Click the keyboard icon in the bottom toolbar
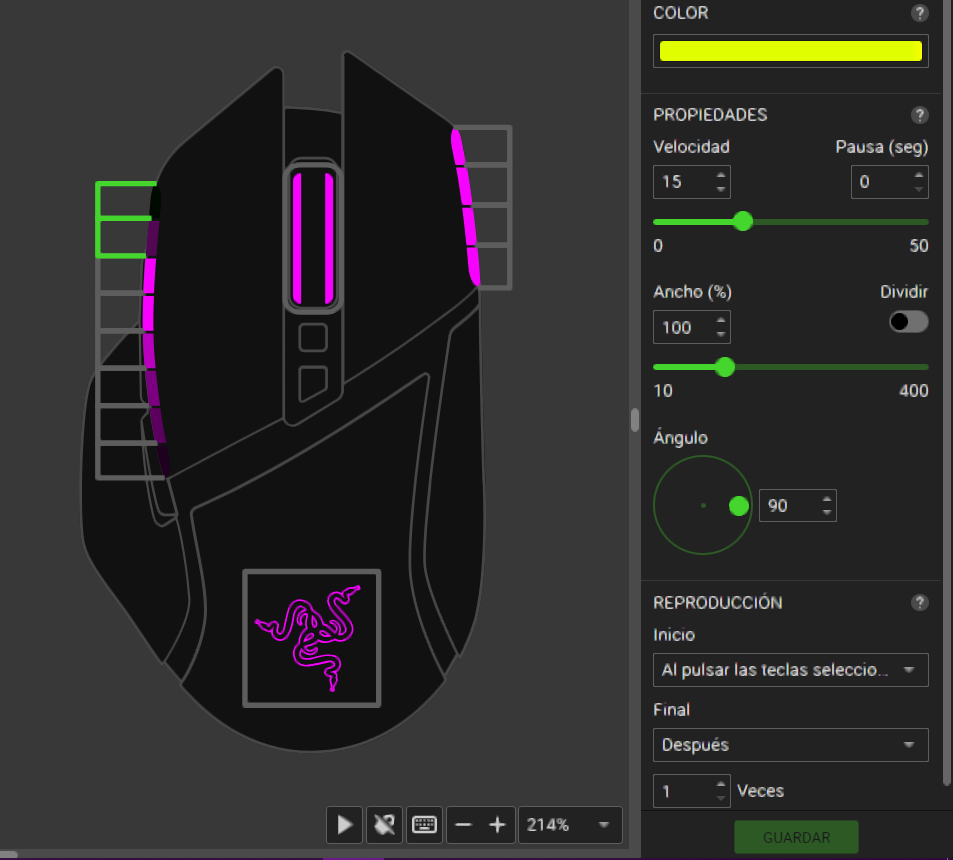 [x=424, y=825]
